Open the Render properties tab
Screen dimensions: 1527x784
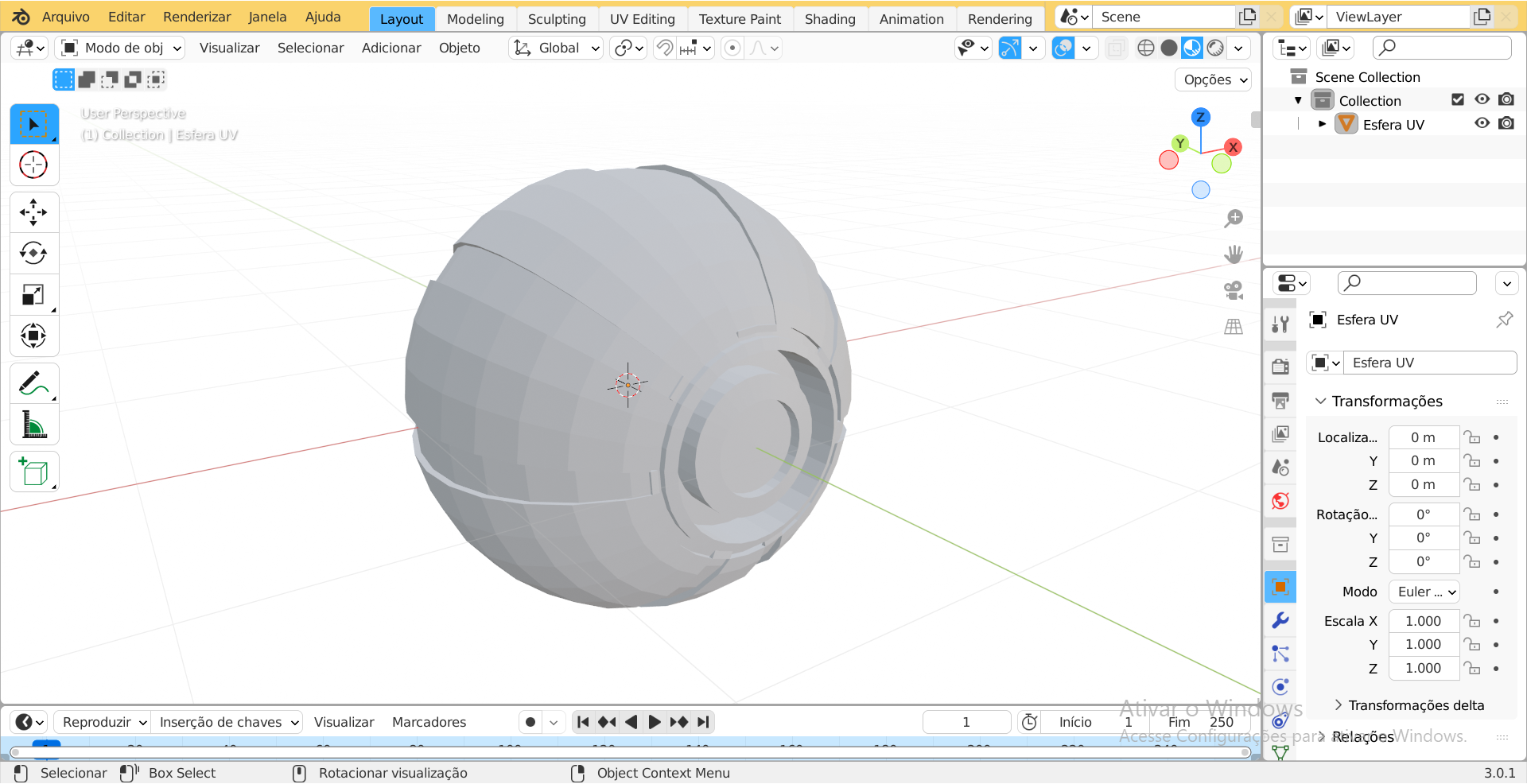pyautogui.click(x=1280, y=367)
